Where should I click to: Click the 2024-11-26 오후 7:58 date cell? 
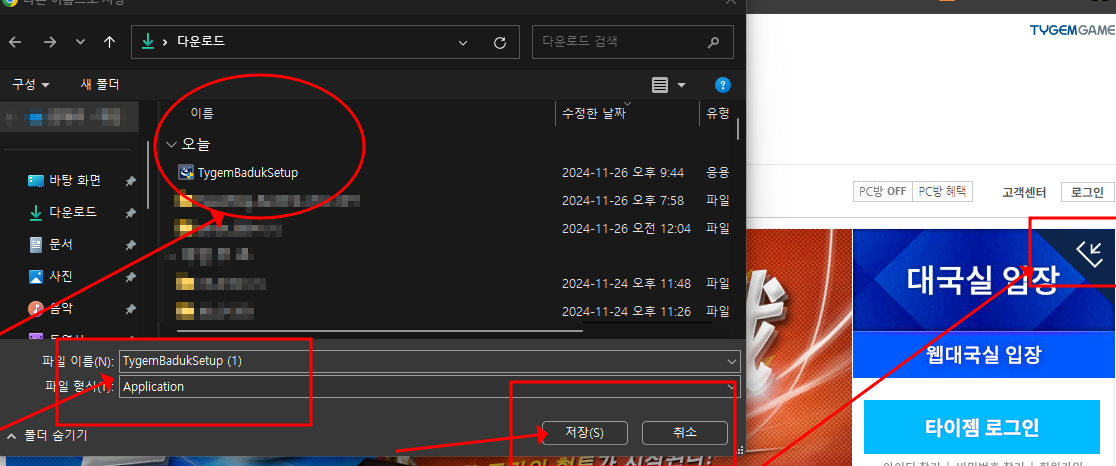coord(623,201)
